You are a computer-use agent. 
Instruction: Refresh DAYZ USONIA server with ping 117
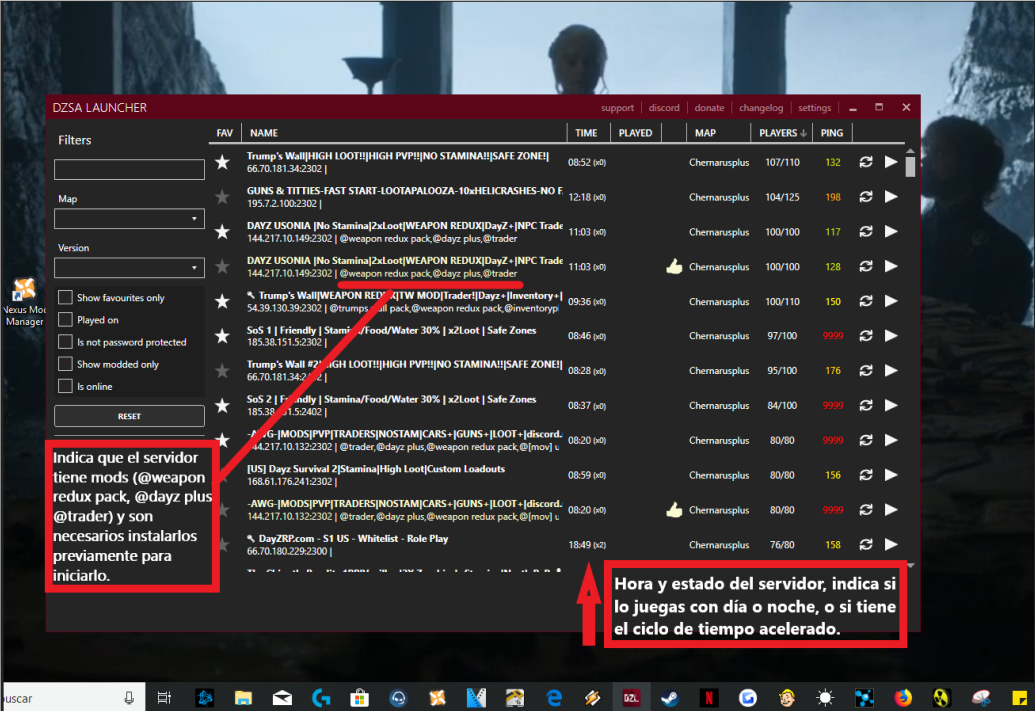866,232
